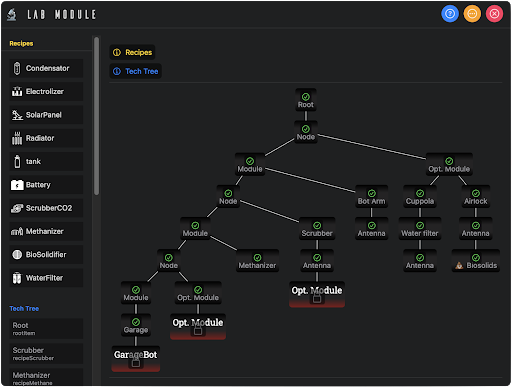Viewport: 512px width, 388px height.
Task: Select Battery recipe icon
Action: coord(17,185)
